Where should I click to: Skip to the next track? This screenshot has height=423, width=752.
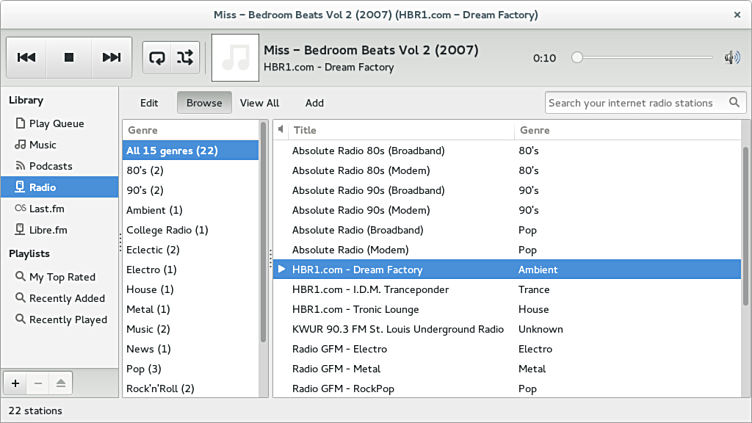coord(111,58)
